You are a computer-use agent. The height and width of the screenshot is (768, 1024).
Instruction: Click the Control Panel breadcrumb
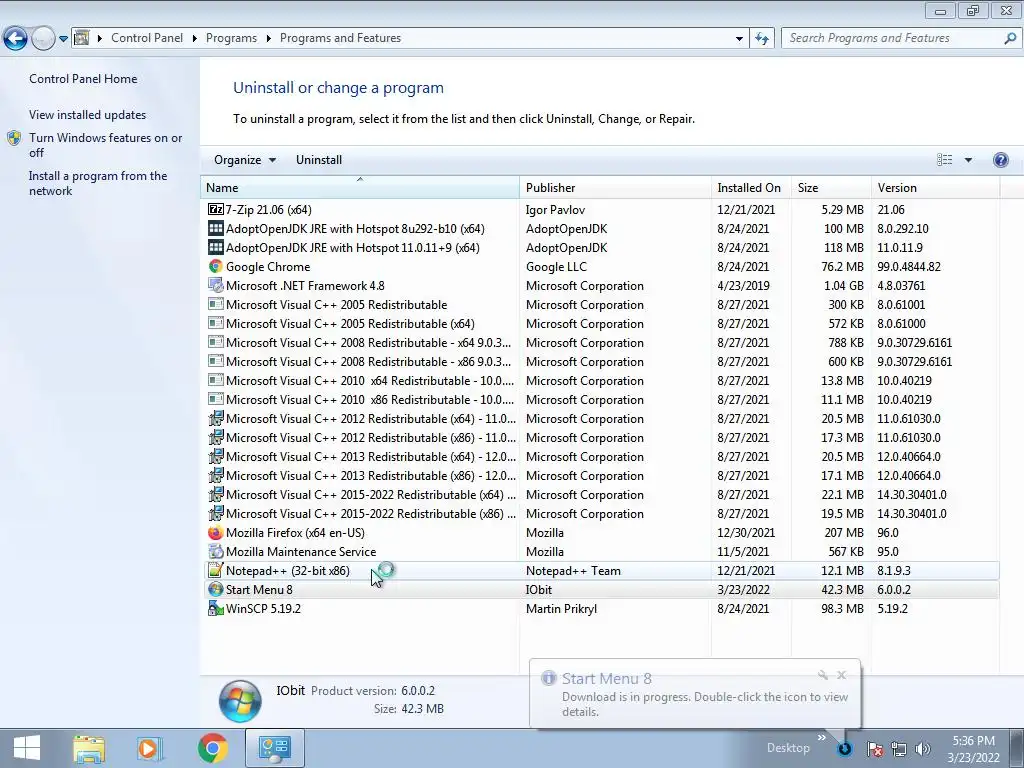147,38
